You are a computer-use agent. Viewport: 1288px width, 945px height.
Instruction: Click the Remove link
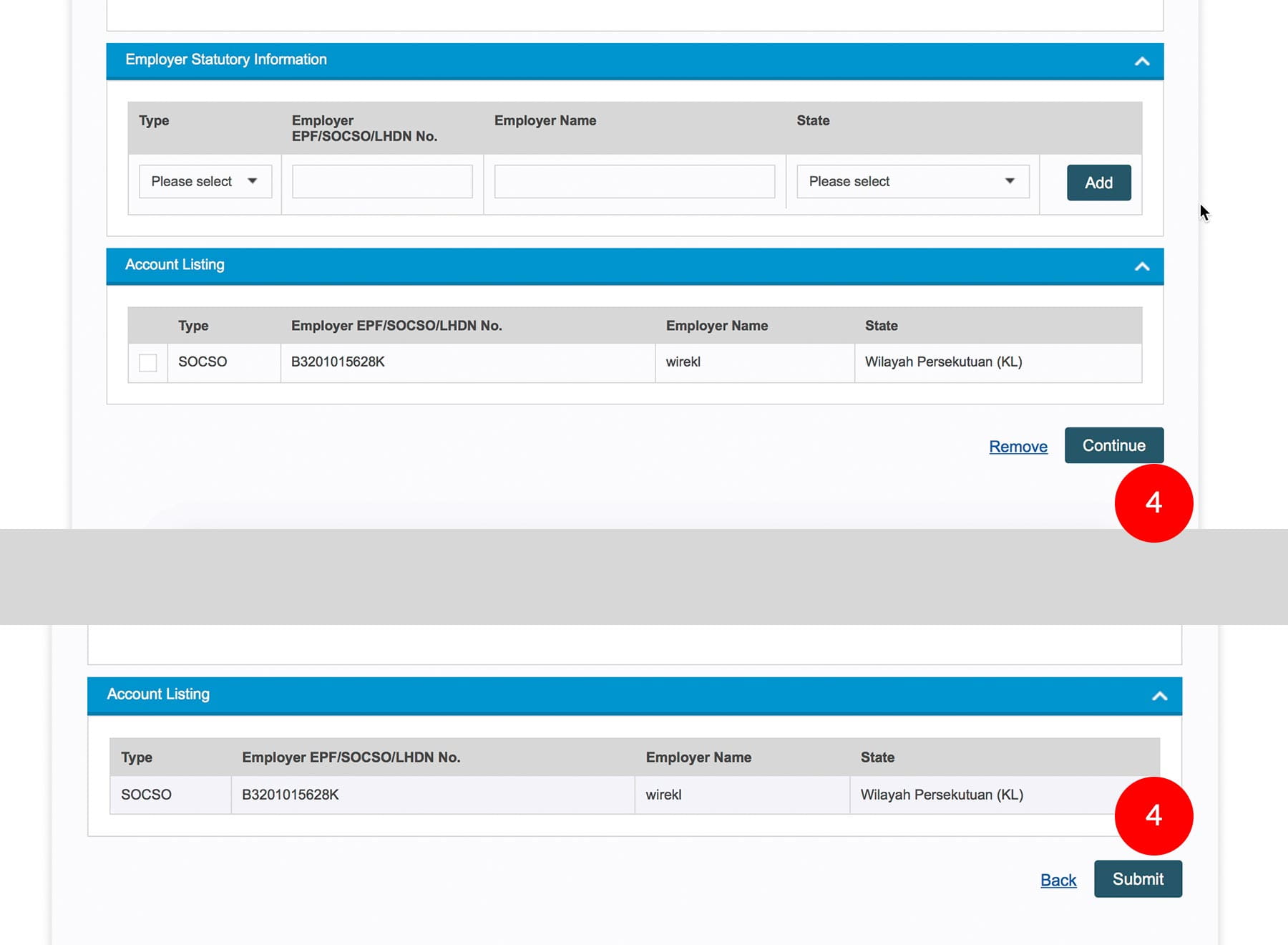pos(1018,447)
